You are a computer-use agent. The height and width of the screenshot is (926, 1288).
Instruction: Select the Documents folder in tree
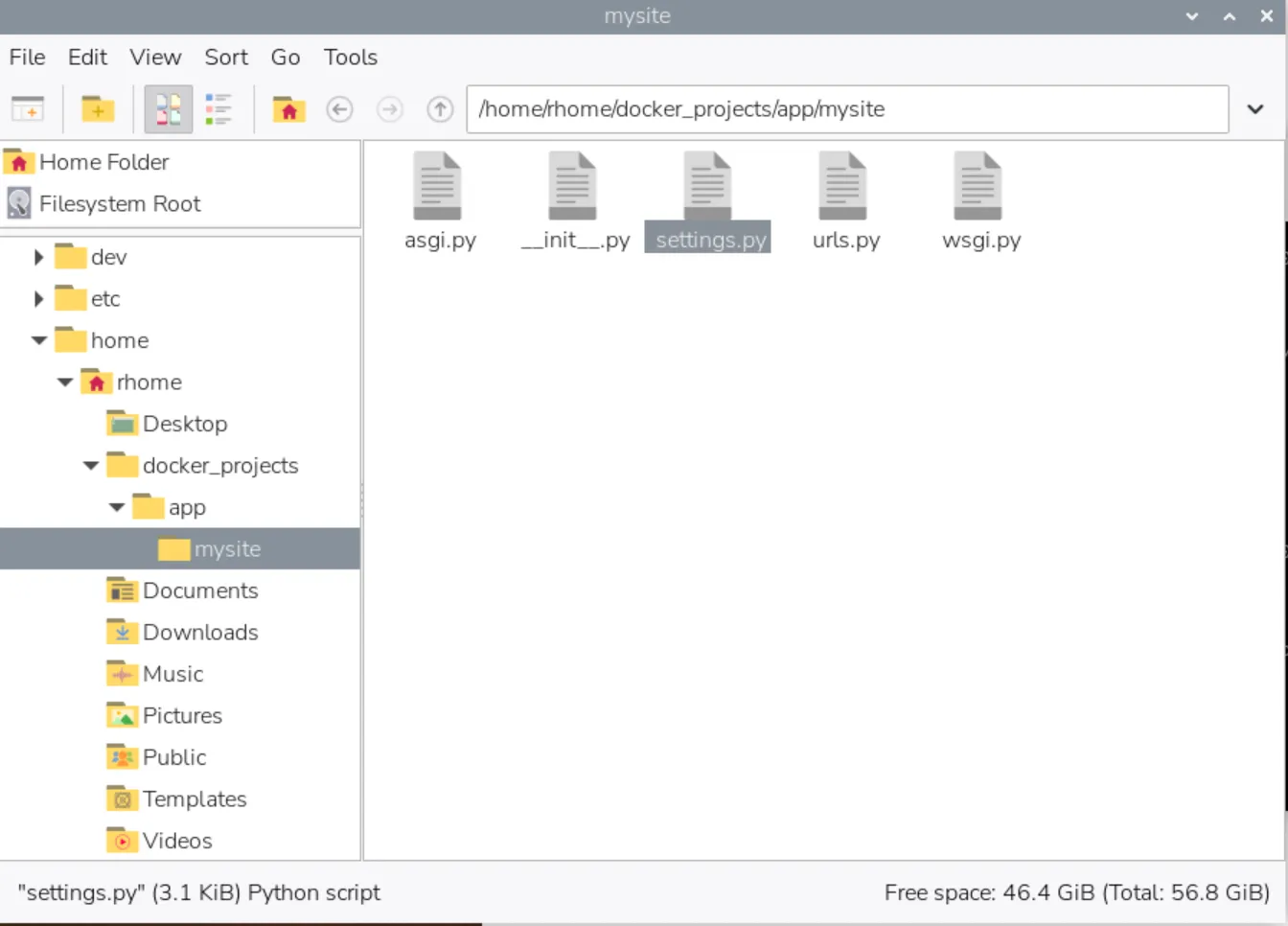tap(182, 590)
